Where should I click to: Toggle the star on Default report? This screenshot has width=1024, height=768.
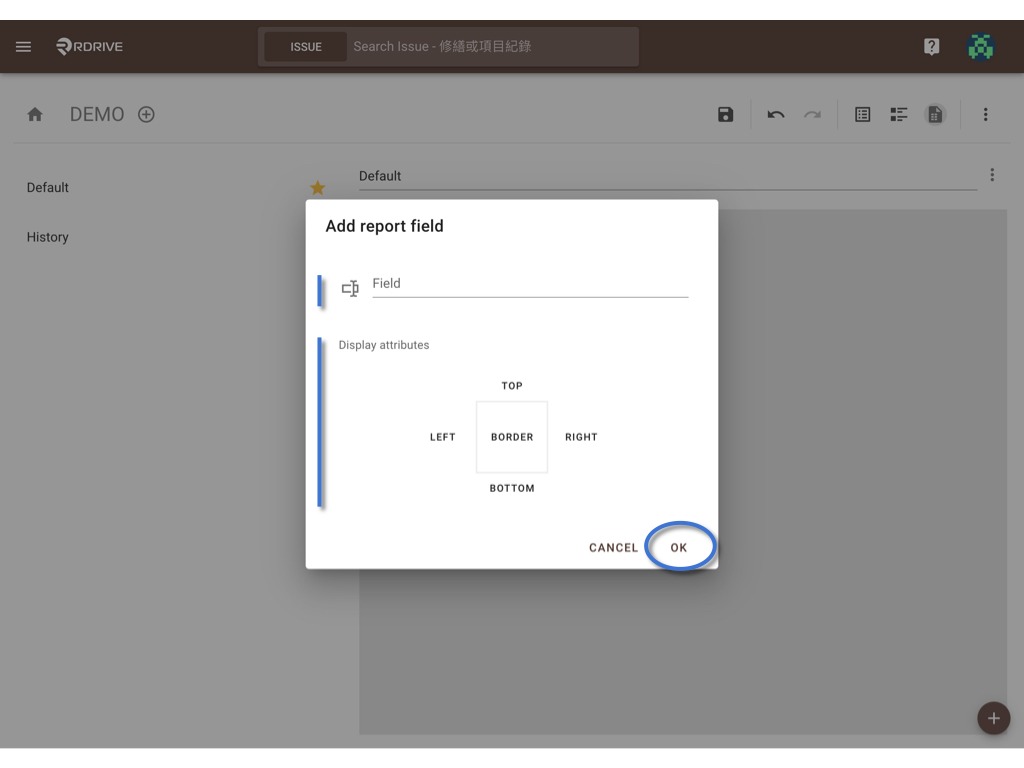pyautogui.click(x=317, y=188)
